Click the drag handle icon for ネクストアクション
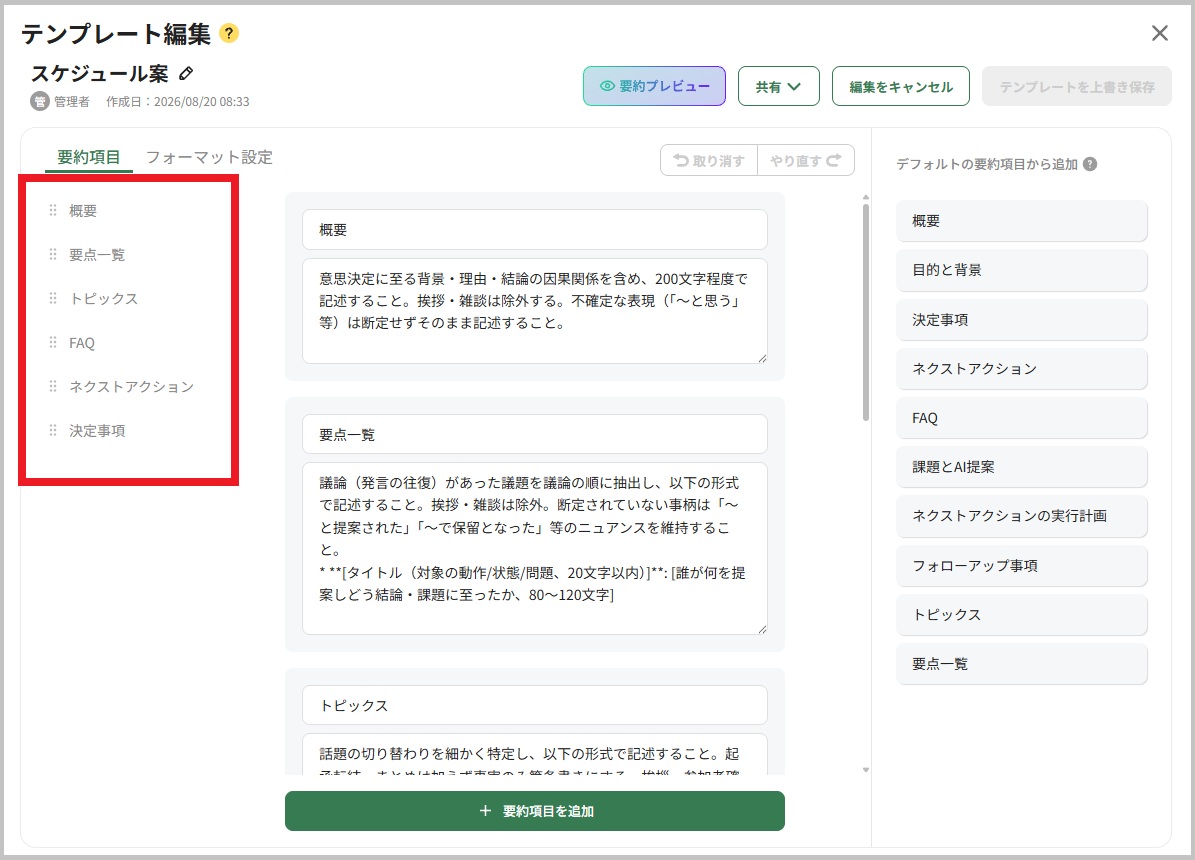This screenshot has width=1195, height=860. [x=53, y=387]
